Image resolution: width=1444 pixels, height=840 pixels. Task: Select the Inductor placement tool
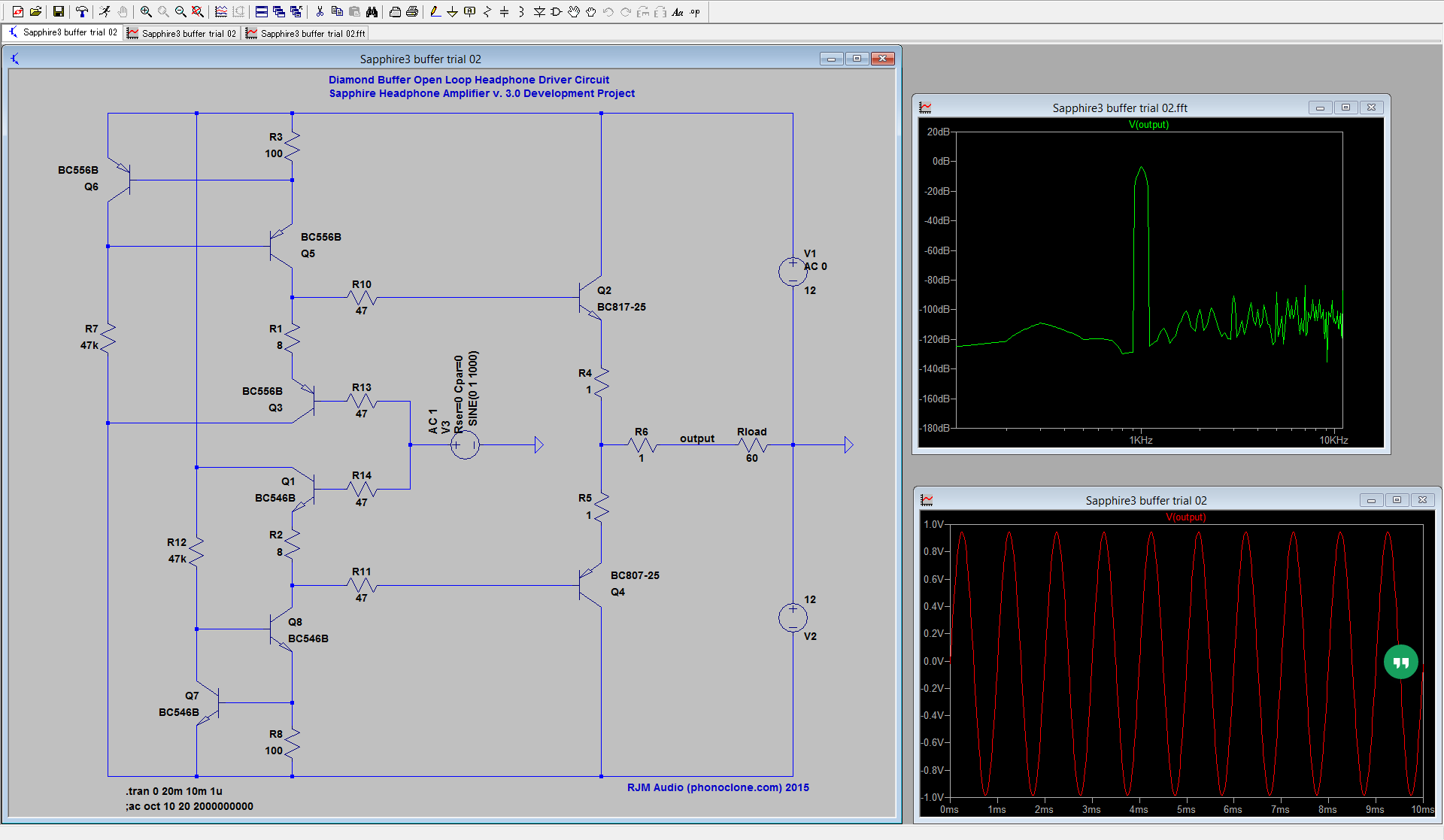[x=521, y=11]
